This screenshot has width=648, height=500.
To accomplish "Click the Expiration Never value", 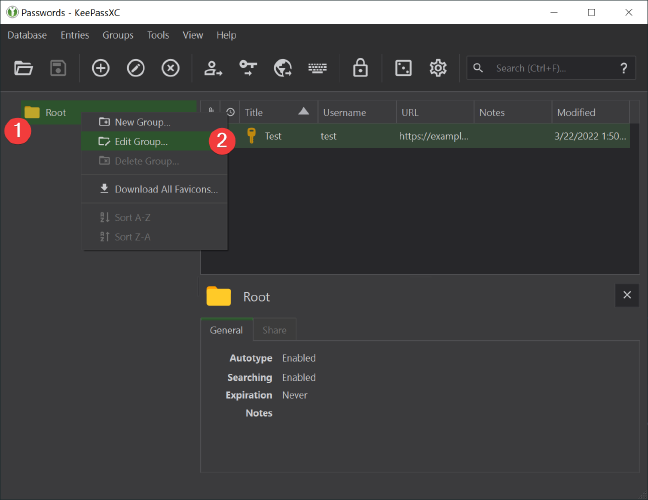I will [295, 395].
